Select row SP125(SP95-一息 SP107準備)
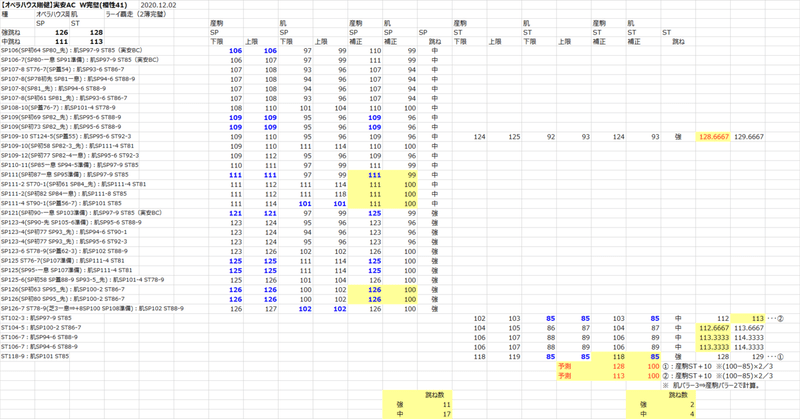 pos(66,270)
